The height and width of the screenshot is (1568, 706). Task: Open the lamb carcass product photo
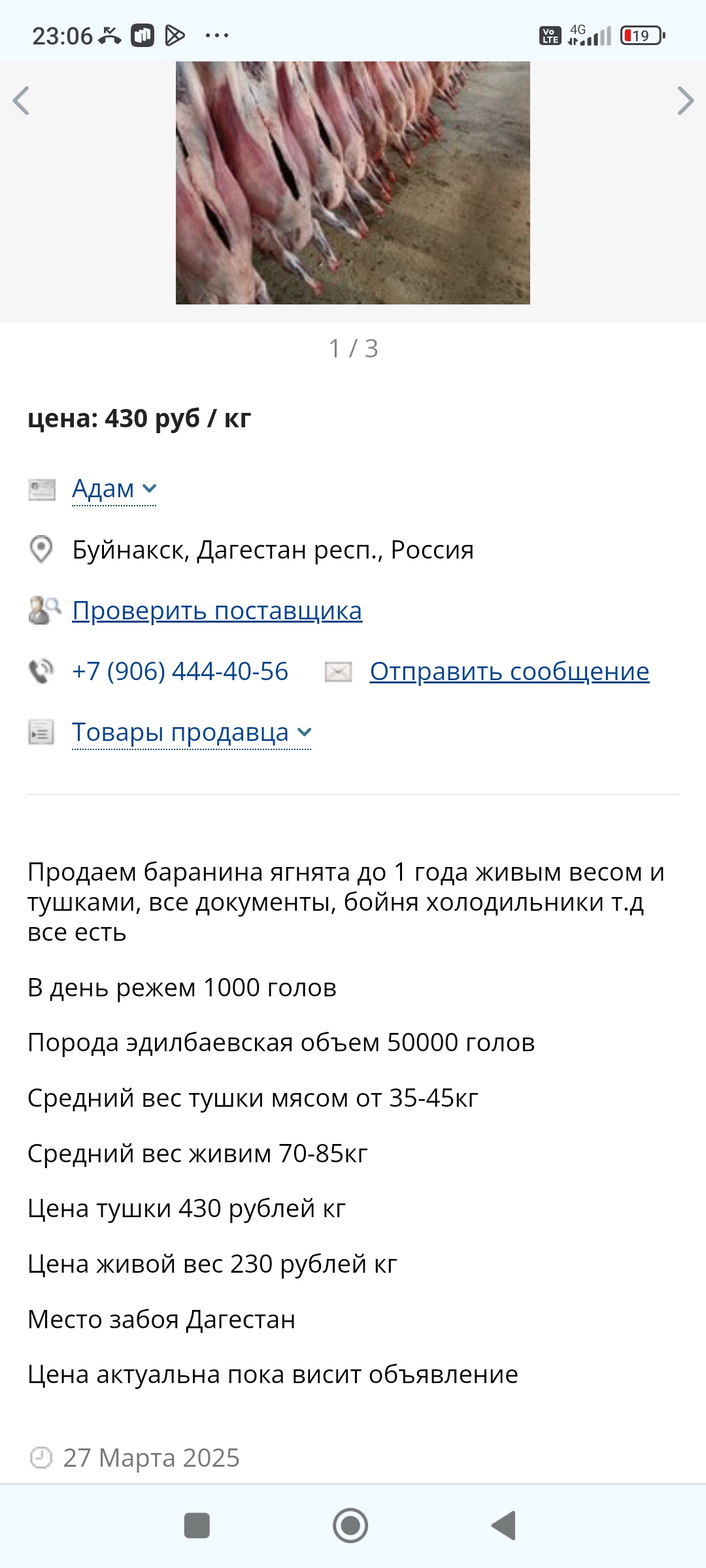(x=353, y=183)
